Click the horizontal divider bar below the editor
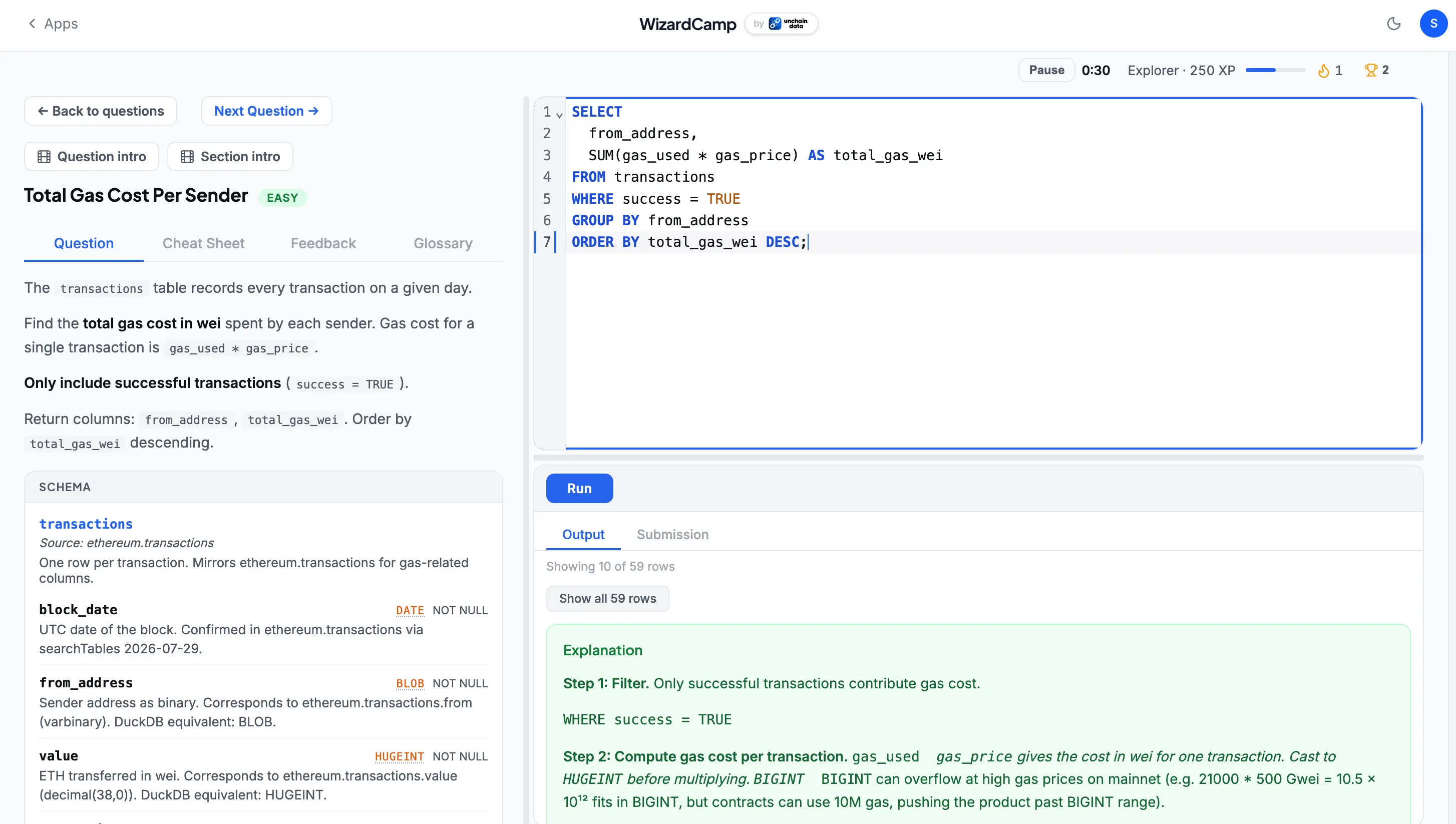1456x824 pixels. pos(978,457)
